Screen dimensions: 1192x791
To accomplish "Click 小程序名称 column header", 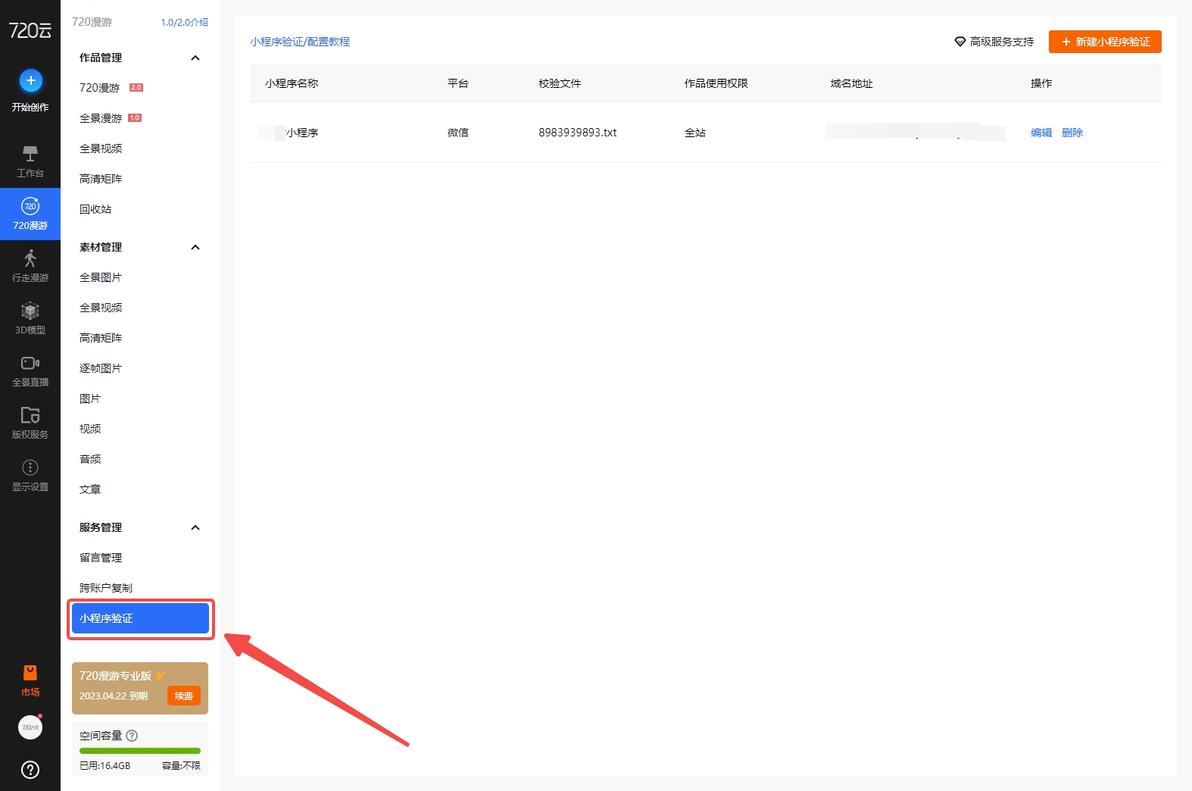I will coord(291,84).
